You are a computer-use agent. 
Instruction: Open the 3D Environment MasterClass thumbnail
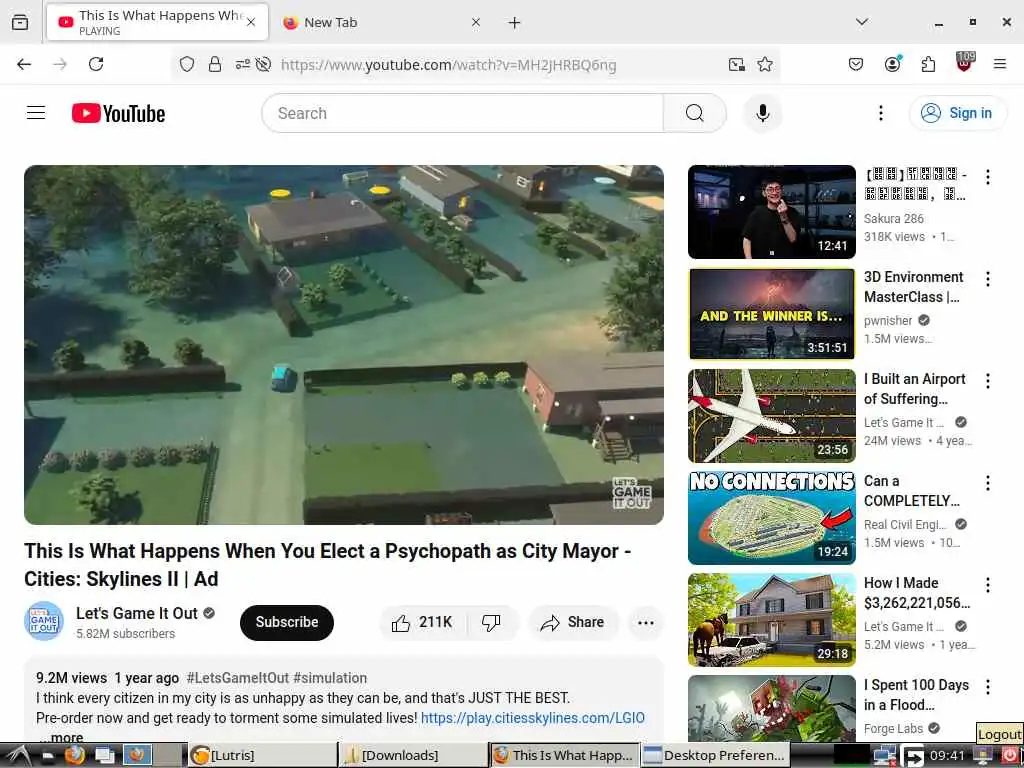(x=771, y=313)
